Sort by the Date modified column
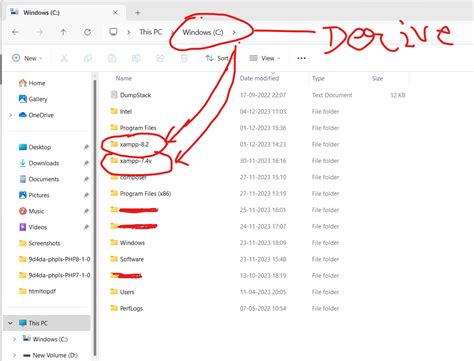Viewport: 474px width, 361px height. click(x=259, y=78)
